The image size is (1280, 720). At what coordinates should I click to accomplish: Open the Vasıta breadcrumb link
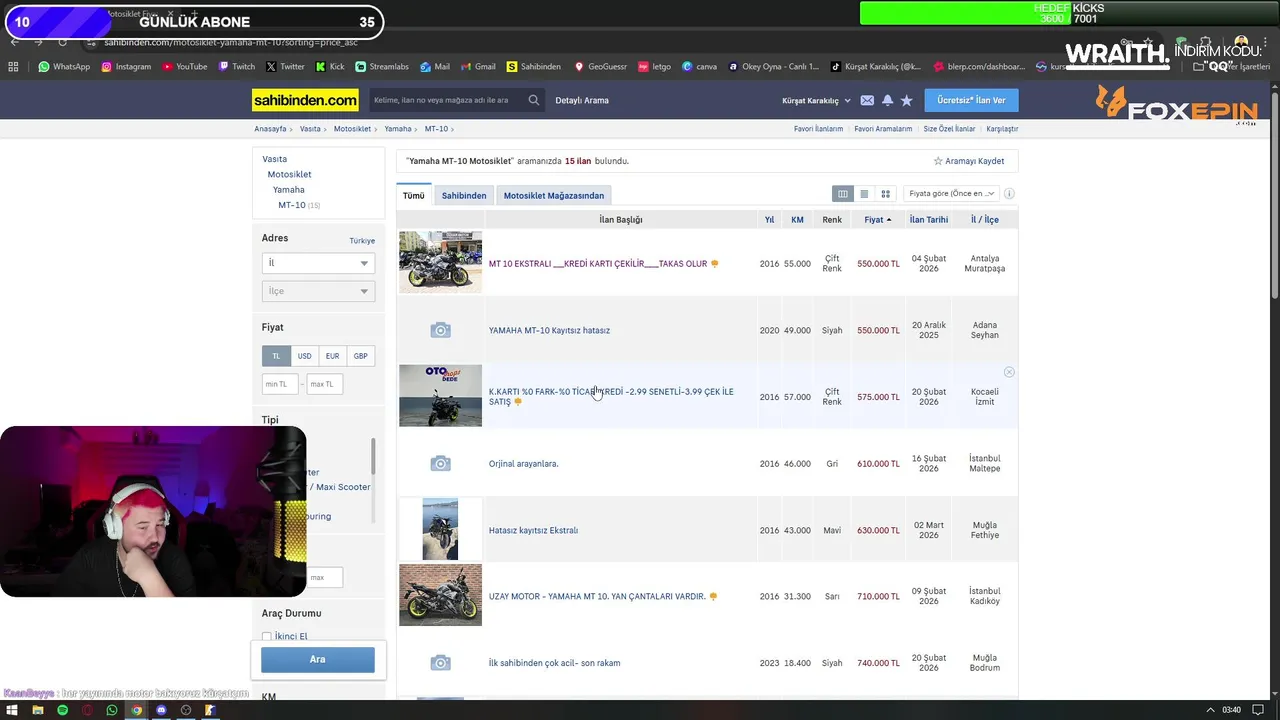310,129
